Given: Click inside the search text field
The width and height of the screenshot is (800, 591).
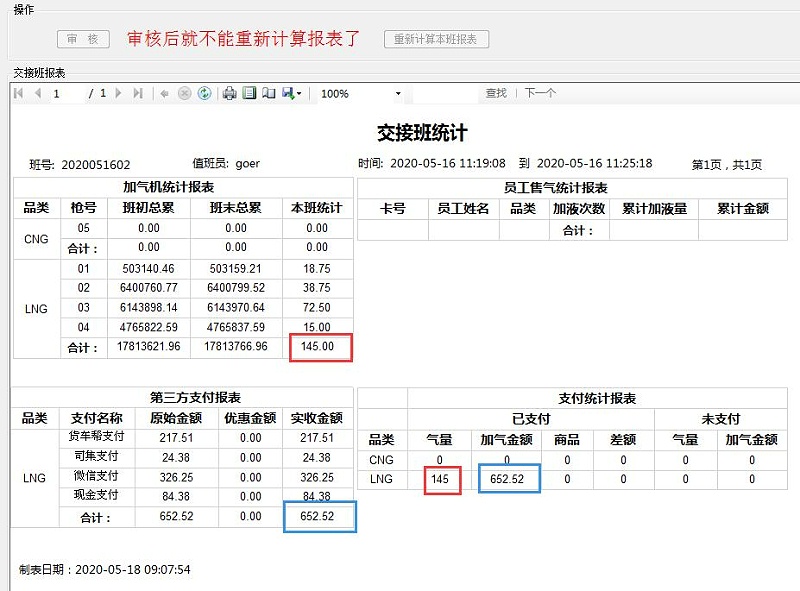Looking at the screenshot, I should (445, 93).
